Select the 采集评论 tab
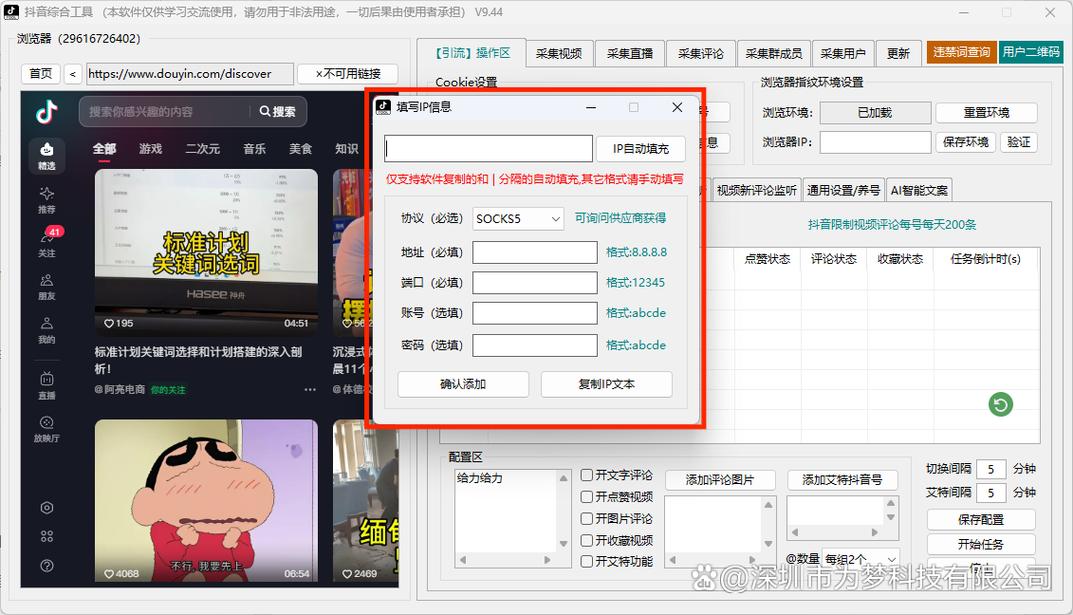The height and width of the screenshot is (615, 1073). [700, 54]
